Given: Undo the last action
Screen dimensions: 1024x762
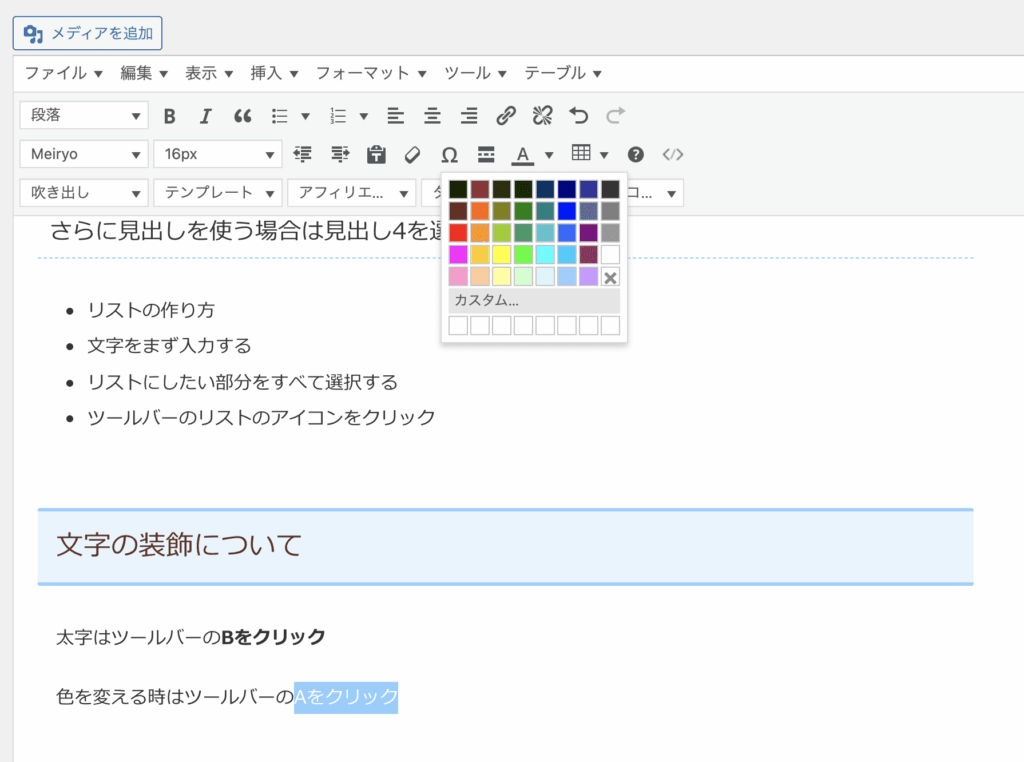Looking at the screenshot, I should [x=578, y=116].
